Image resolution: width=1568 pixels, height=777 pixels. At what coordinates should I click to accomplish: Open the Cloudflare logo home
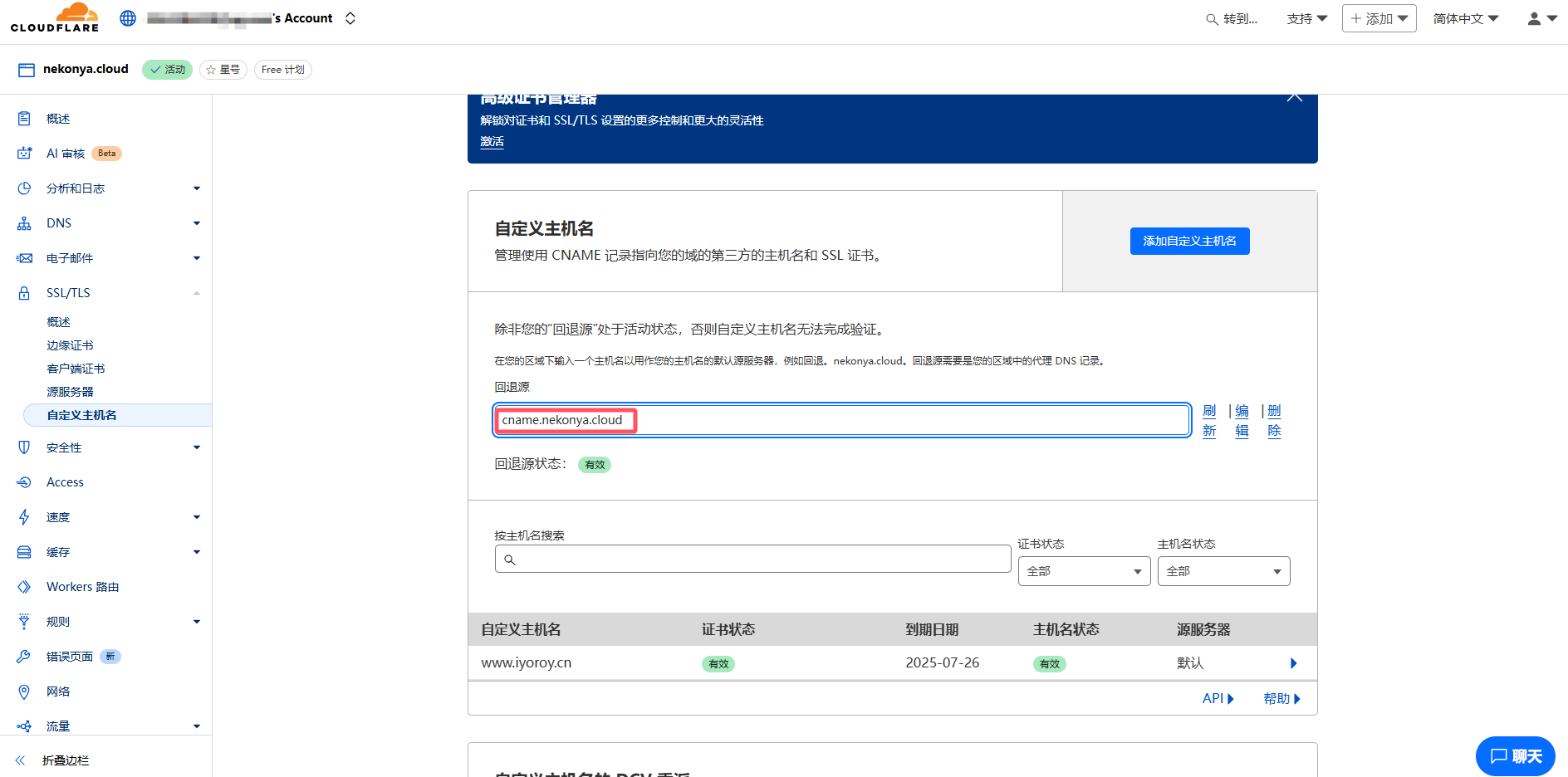(x=55, y=17)
